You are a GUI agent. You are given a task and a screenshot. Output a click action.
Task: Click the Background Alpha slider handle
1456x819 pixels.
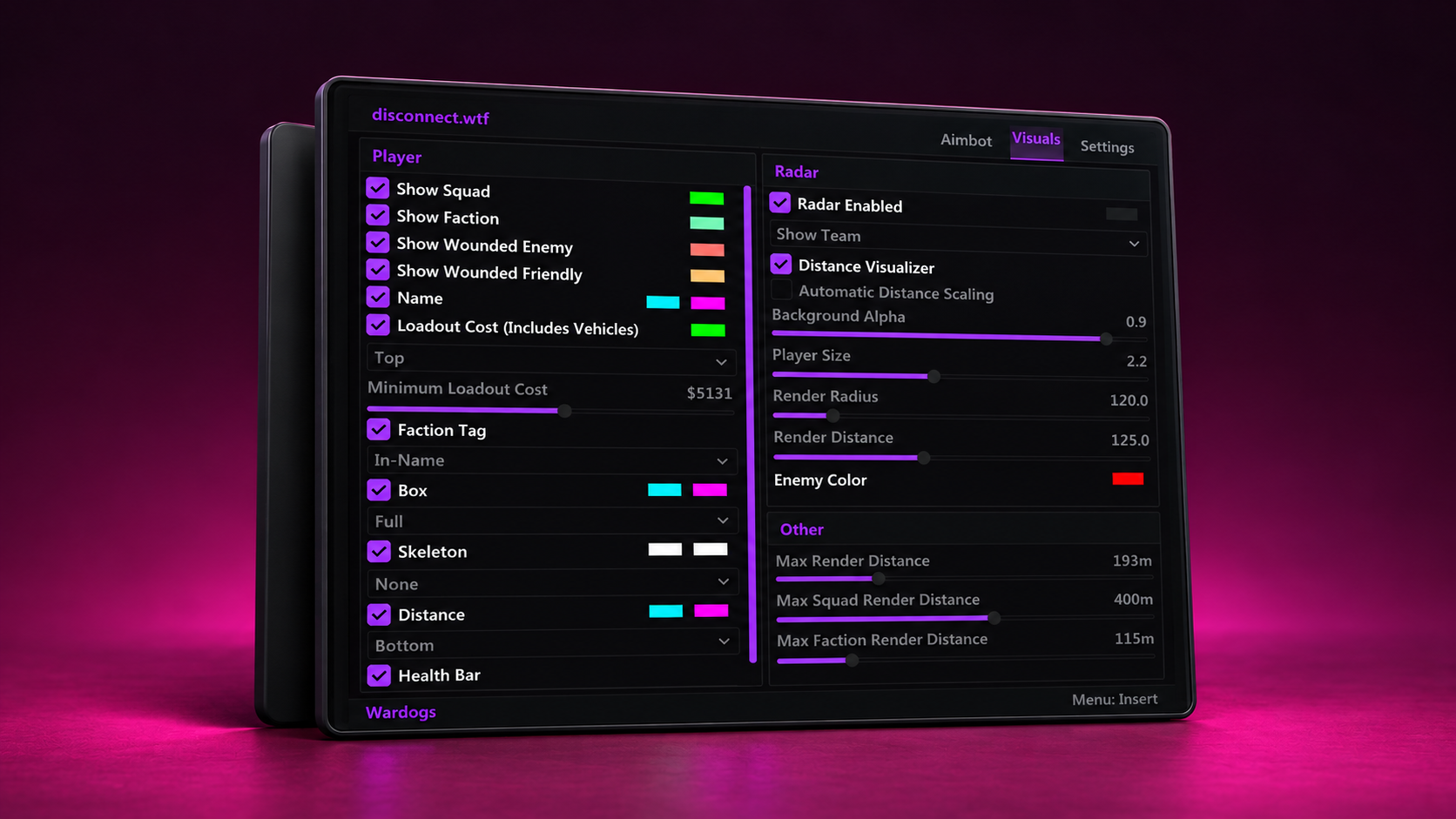point(1106,338)
